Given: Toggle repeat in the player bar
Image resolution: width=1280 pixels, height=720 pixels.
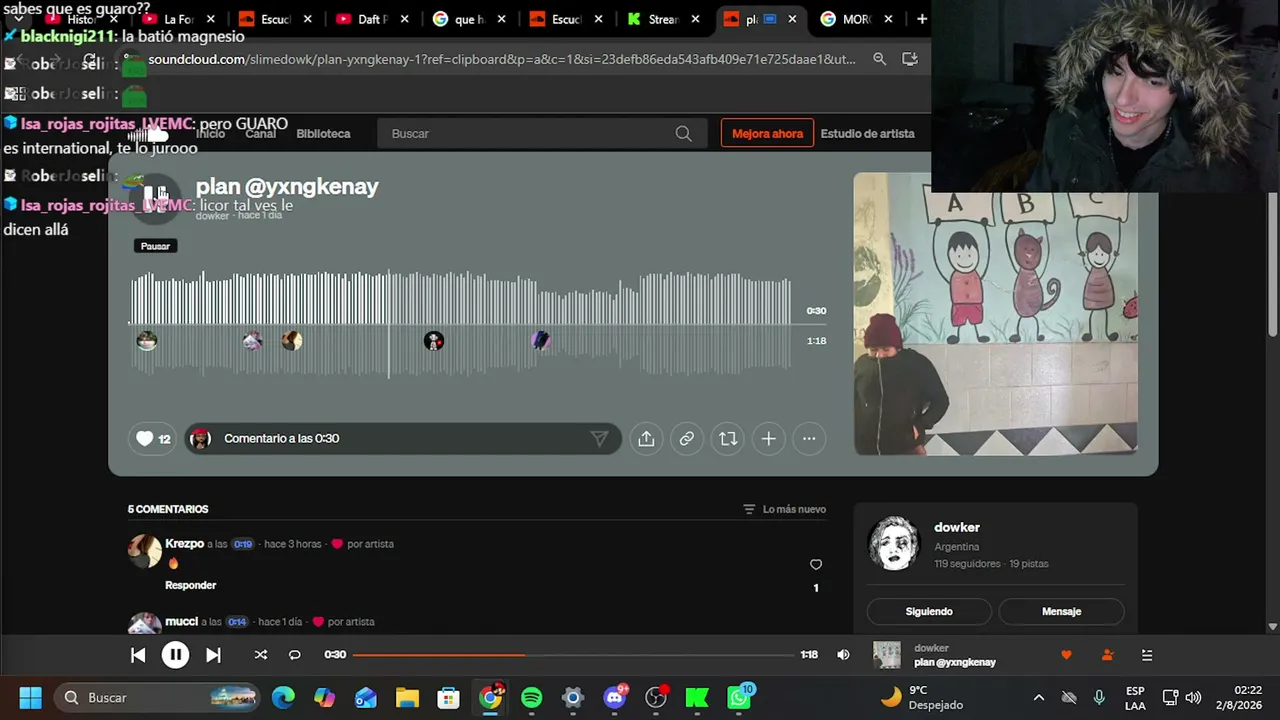Looking at the screenshot, I should click(295, 655).
